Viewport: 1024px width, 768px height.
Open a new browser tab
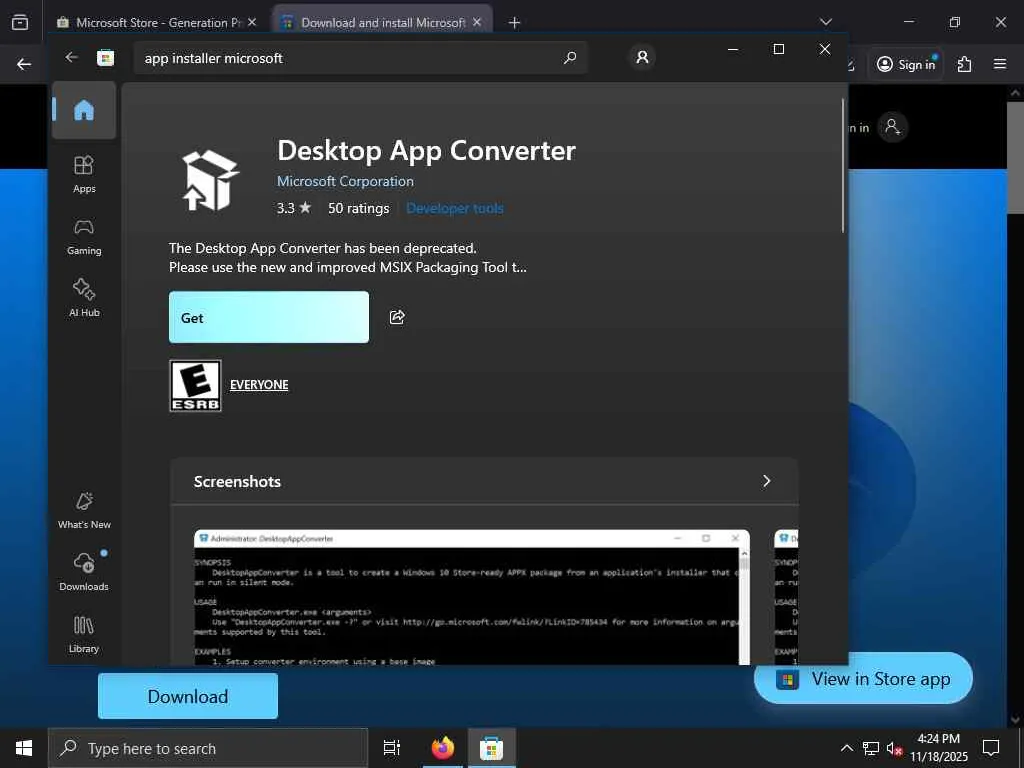pos(514,23)
